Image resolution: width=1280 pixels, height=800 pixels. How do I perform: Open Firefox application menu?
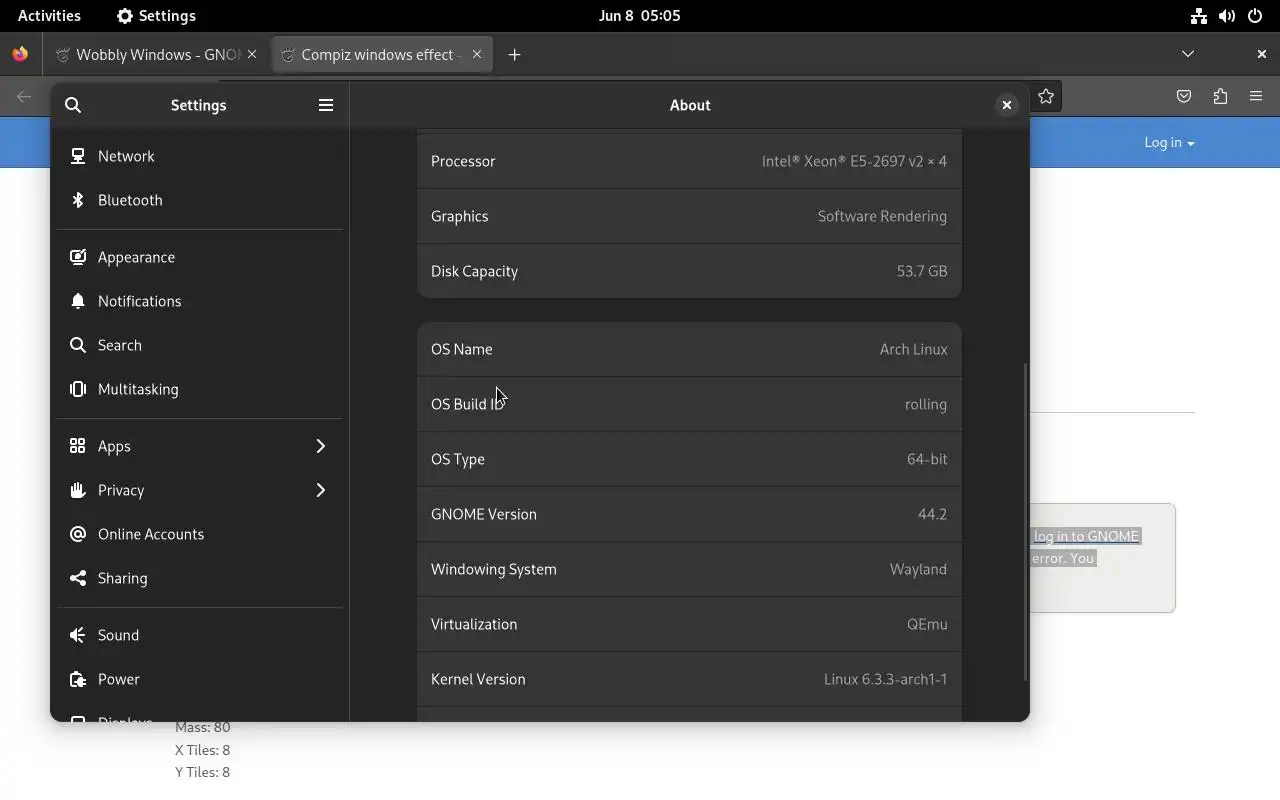1256,97
